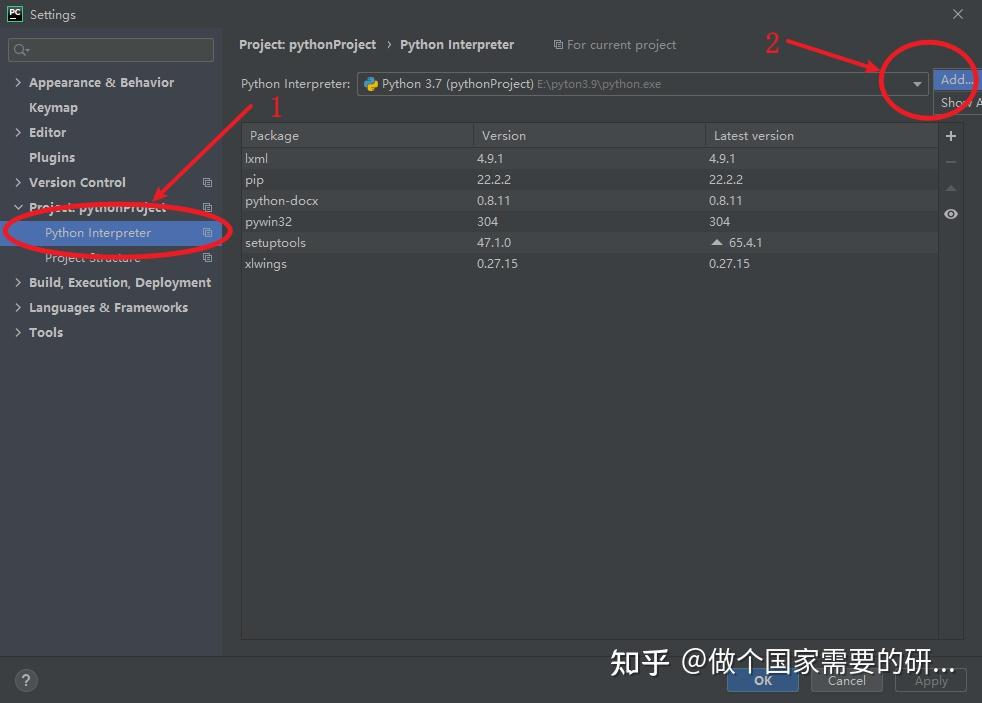Choose Add... from the interpreter menu
The height and width of the screenshot is (703, 982).
point(957,80)
